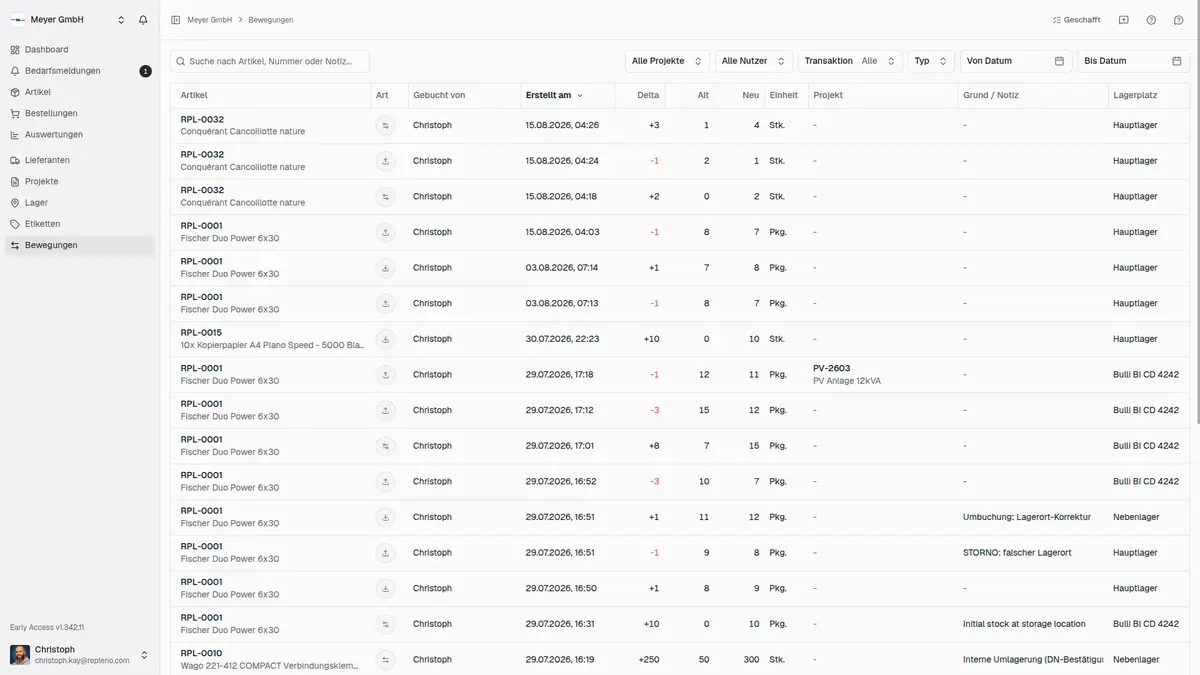The height and width of the screenshot is (675, 1200).
Task: Click the checklist icon next to Geschafft
Action: pos(1057,20)
